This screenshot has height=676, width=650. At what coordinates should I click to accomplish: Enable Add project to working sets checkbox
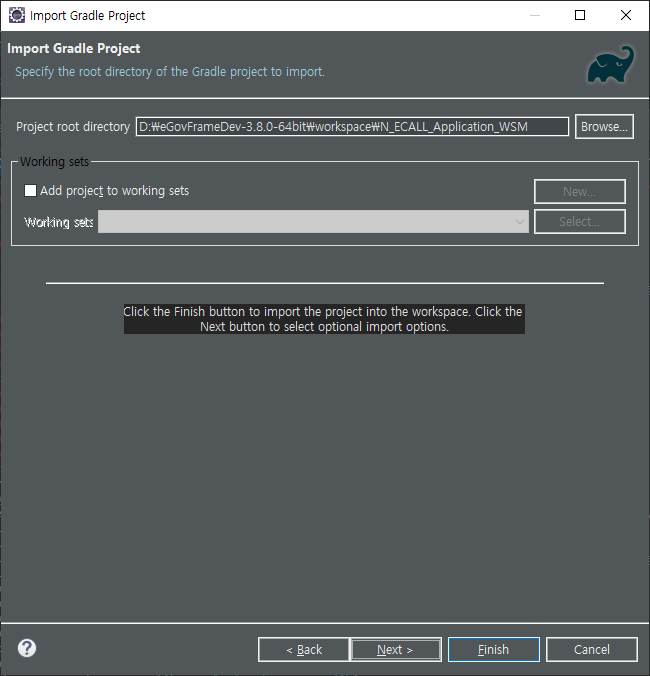point(30,191)
